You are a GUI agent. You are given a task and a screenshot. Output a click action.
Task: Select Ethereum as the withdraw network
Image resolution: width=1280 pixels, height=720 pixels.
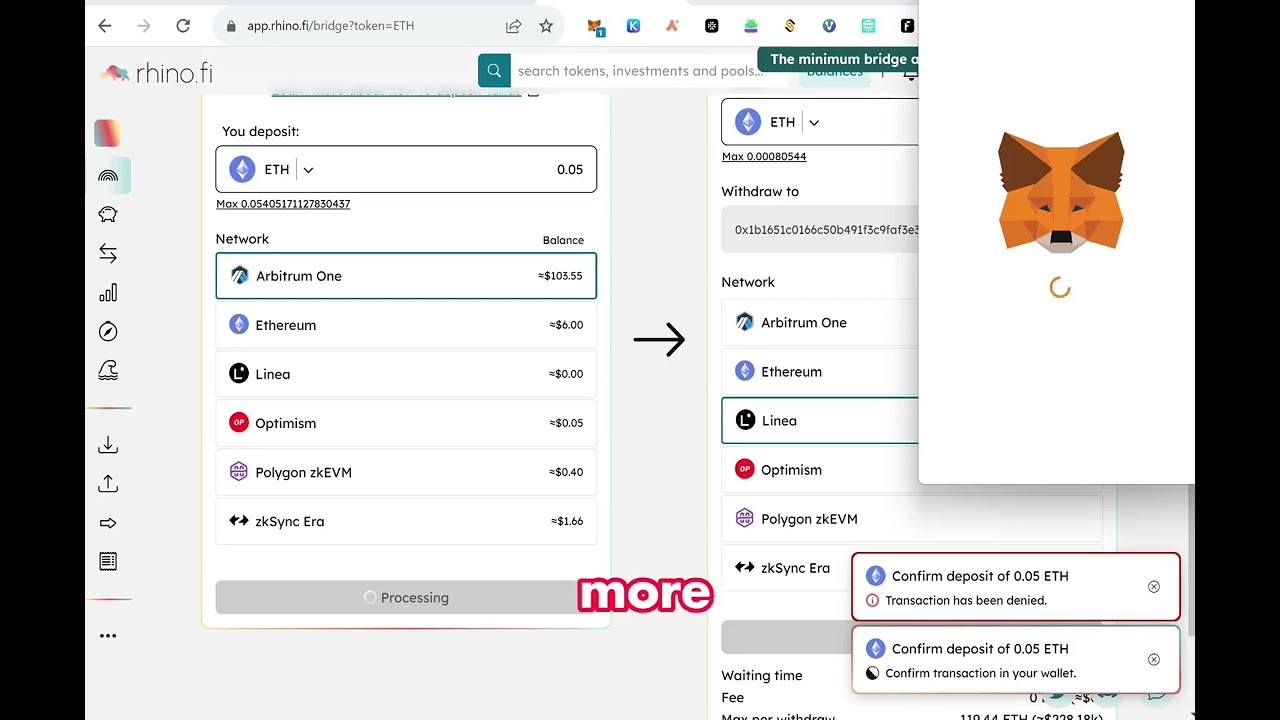pos(820,372)
